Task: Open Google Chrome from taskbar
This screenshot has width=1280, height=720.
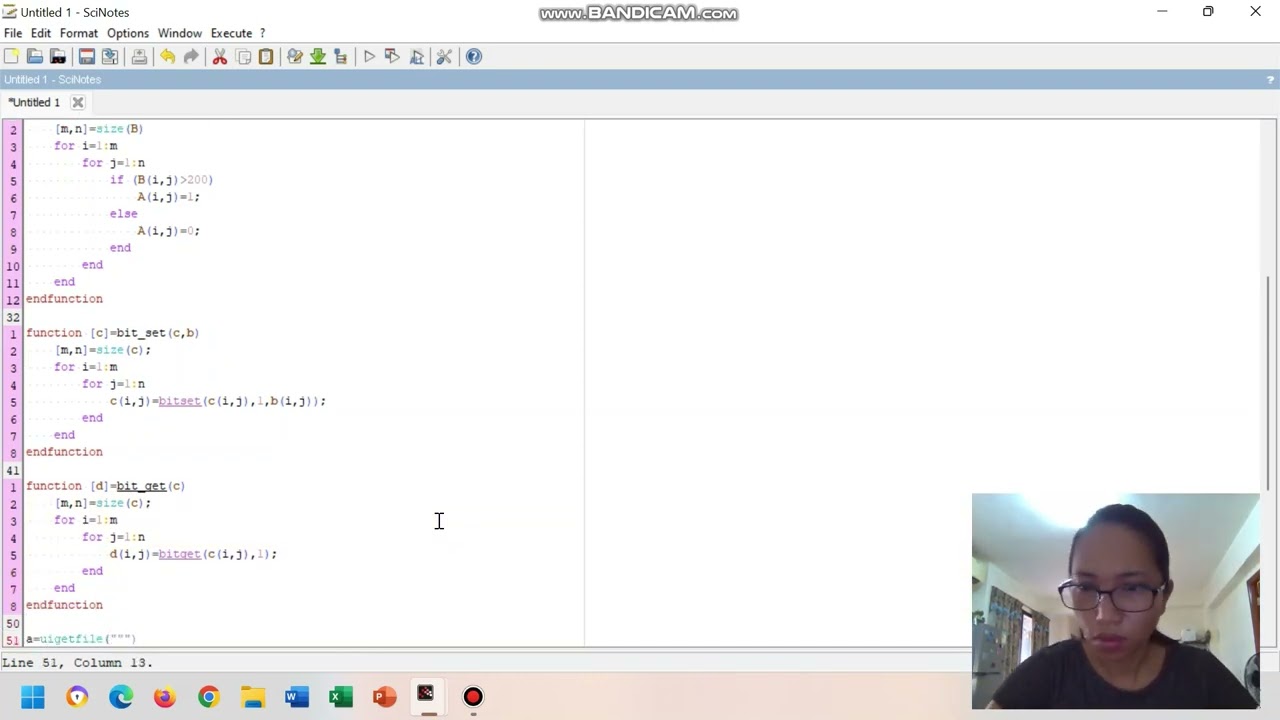Action: [209, 697]
